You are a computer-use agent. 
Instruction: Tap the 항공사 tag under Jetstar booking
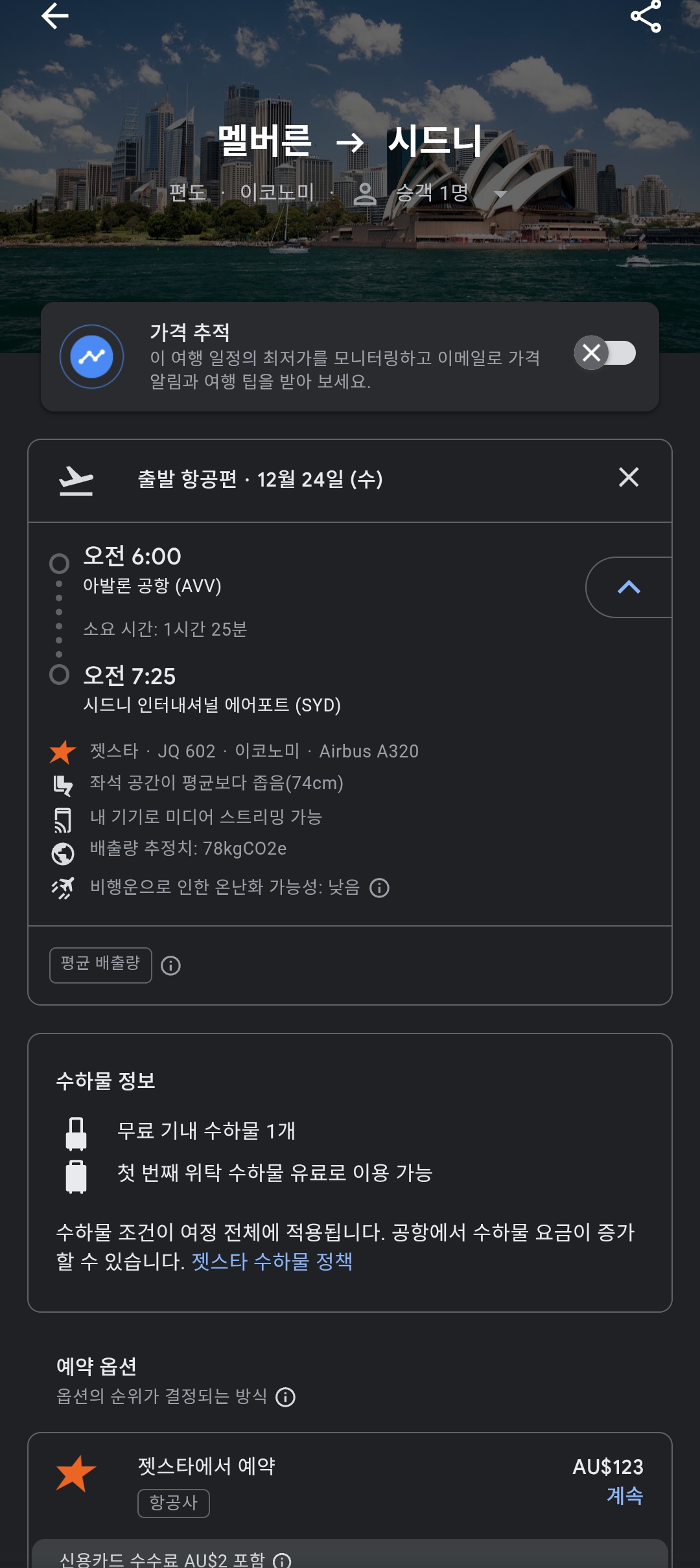point(173,1503)
